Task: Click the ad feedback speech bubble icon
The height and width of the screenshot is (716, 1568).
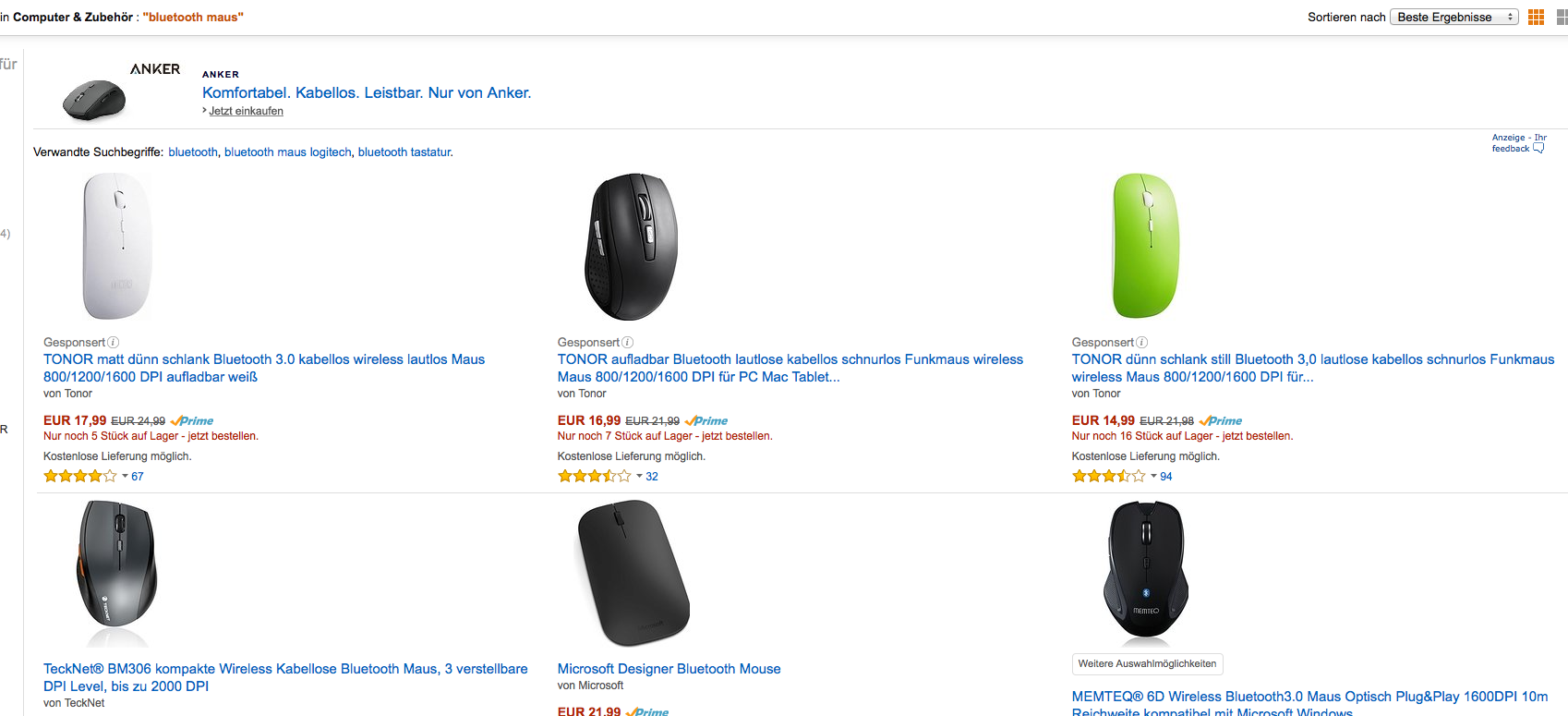Action: [1538, 149]
